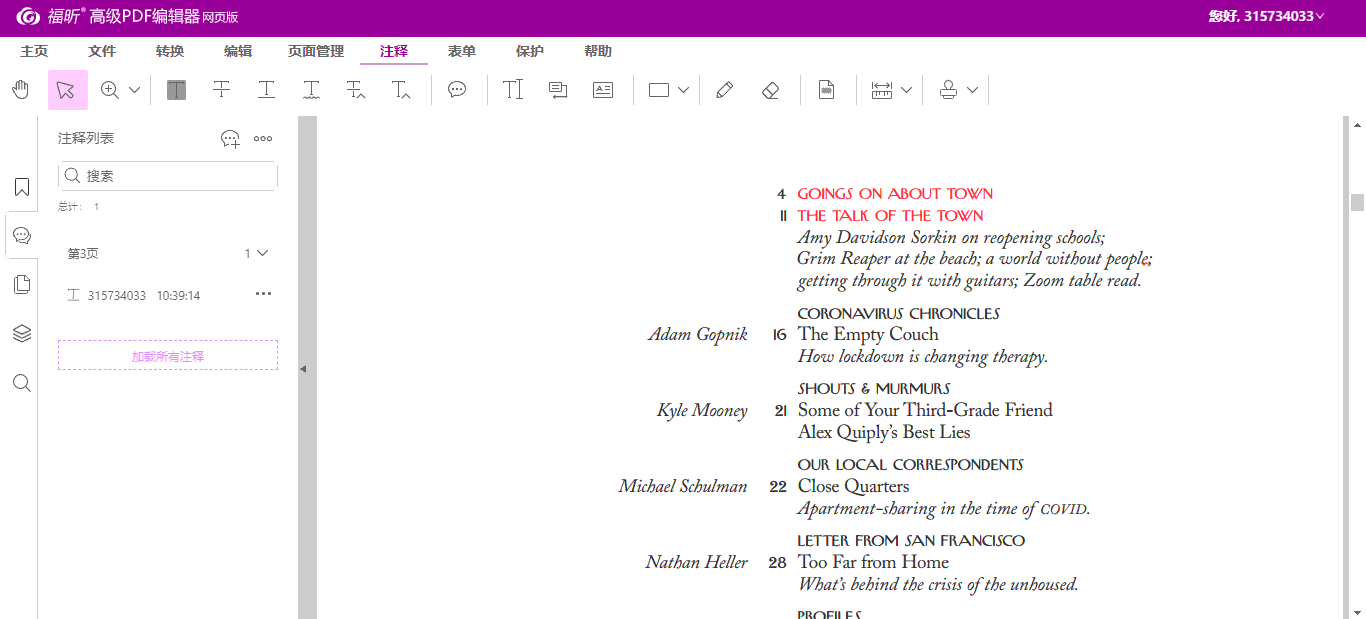Add a sticky note comment
Image resolution: width=1366 pixels, height=619 pixels.
click(x=457, y=90)
